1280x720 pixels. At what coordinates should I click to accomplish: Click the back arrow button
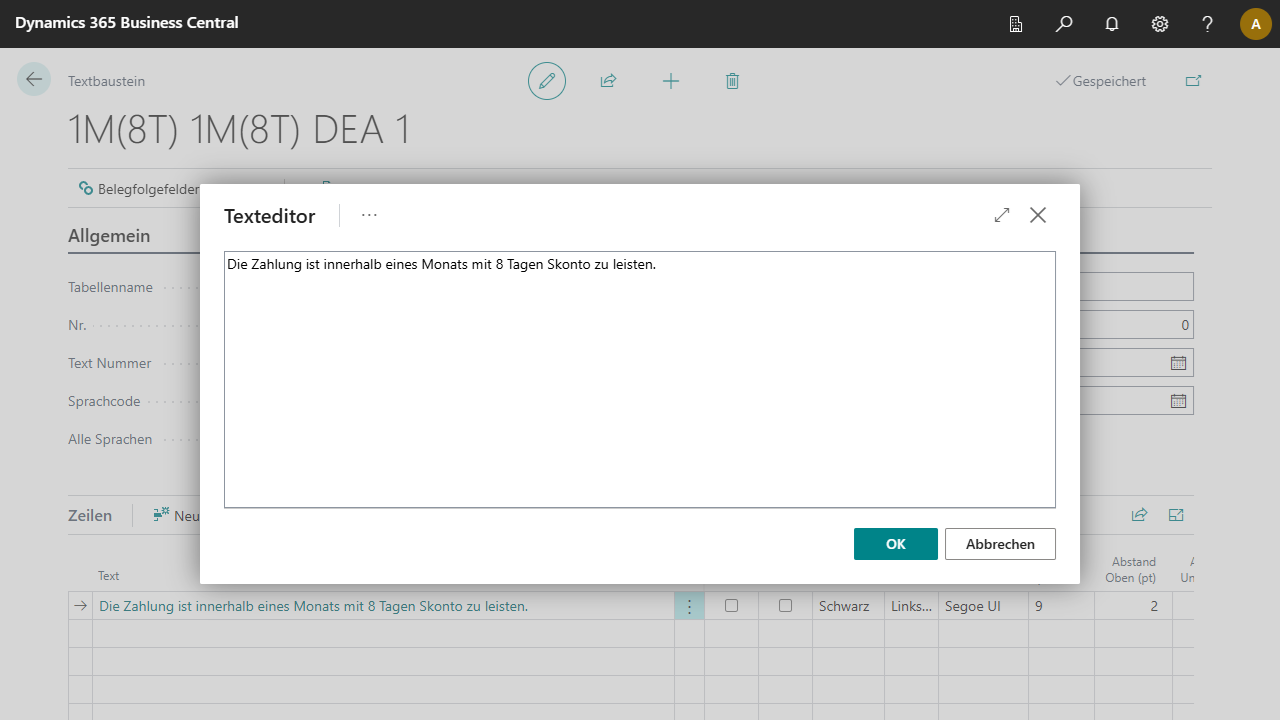(34, 80)
